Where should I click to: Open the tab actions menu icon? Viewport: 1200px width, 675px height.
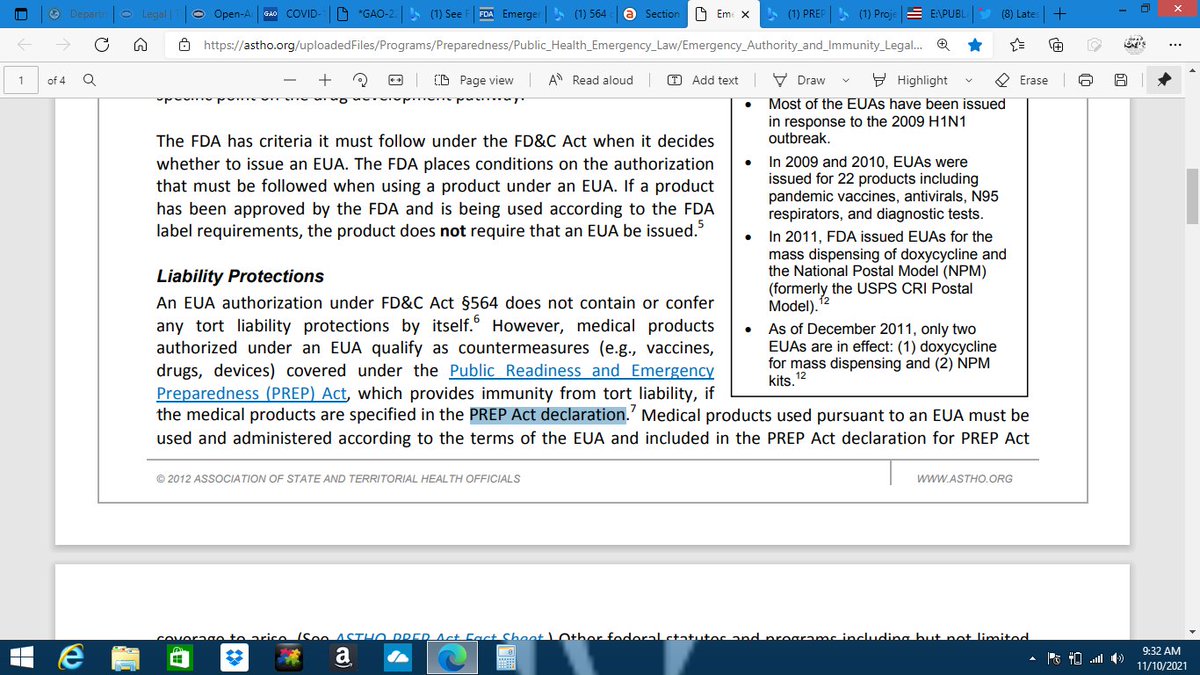20,14
